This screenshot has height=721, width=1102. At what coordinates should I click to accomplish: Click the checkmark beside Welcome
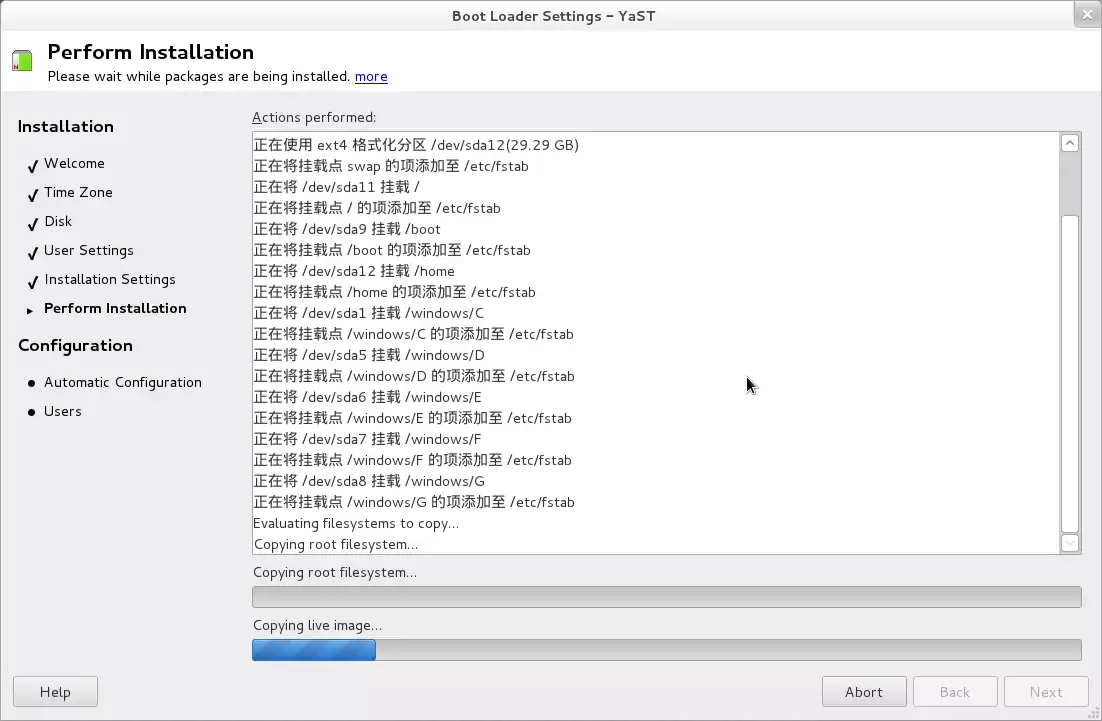[x=33, y=165]
